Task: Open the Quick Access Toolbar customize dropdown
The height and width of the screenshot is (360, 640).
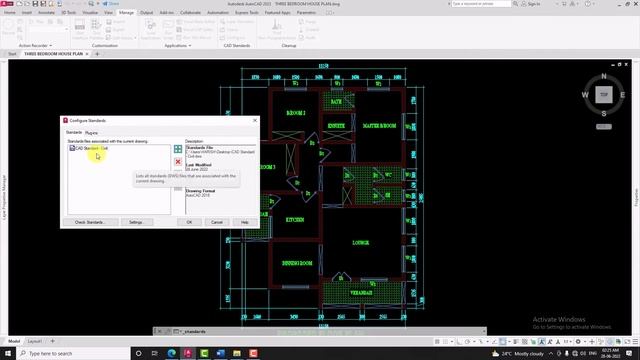Action: [x=98, y=4]
